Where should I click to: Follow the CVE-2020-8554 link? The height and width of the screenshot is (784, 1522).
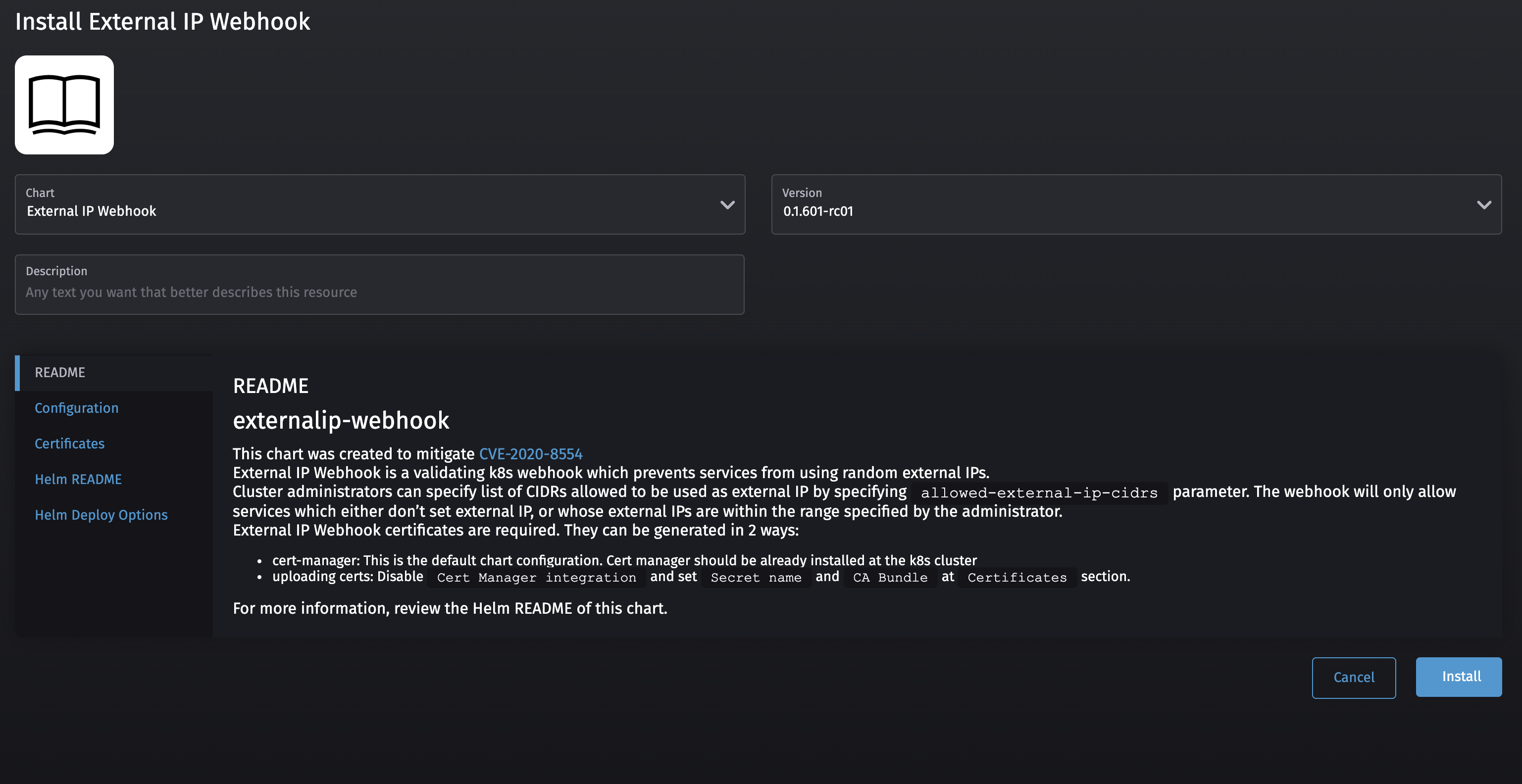(x=530, y=454)
